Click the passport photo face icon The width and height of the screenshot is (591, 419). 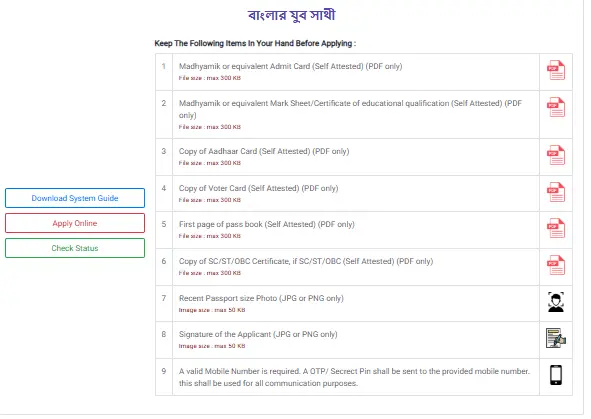coord(556,302)
